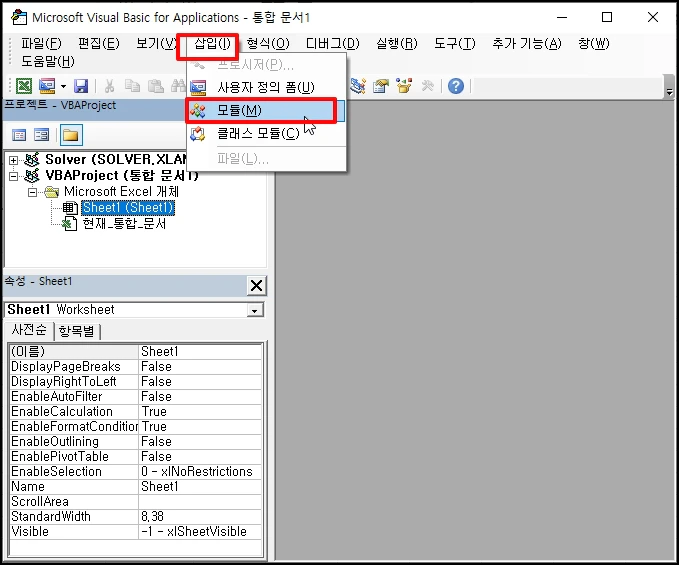Screen dimensions: 679x565
Task: Click the toolbar options overflow arrow at right end
Action: (x=669, y=91)
